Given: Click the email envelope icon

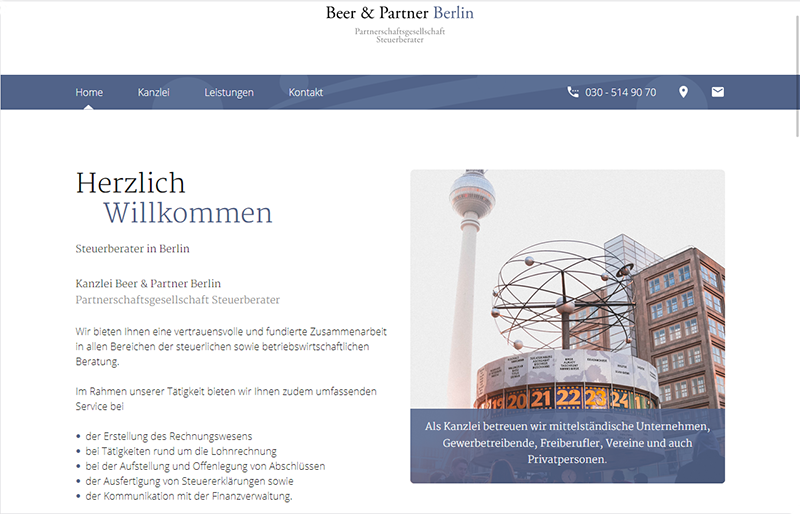Looking at the screenshot, I should point(717,92).
